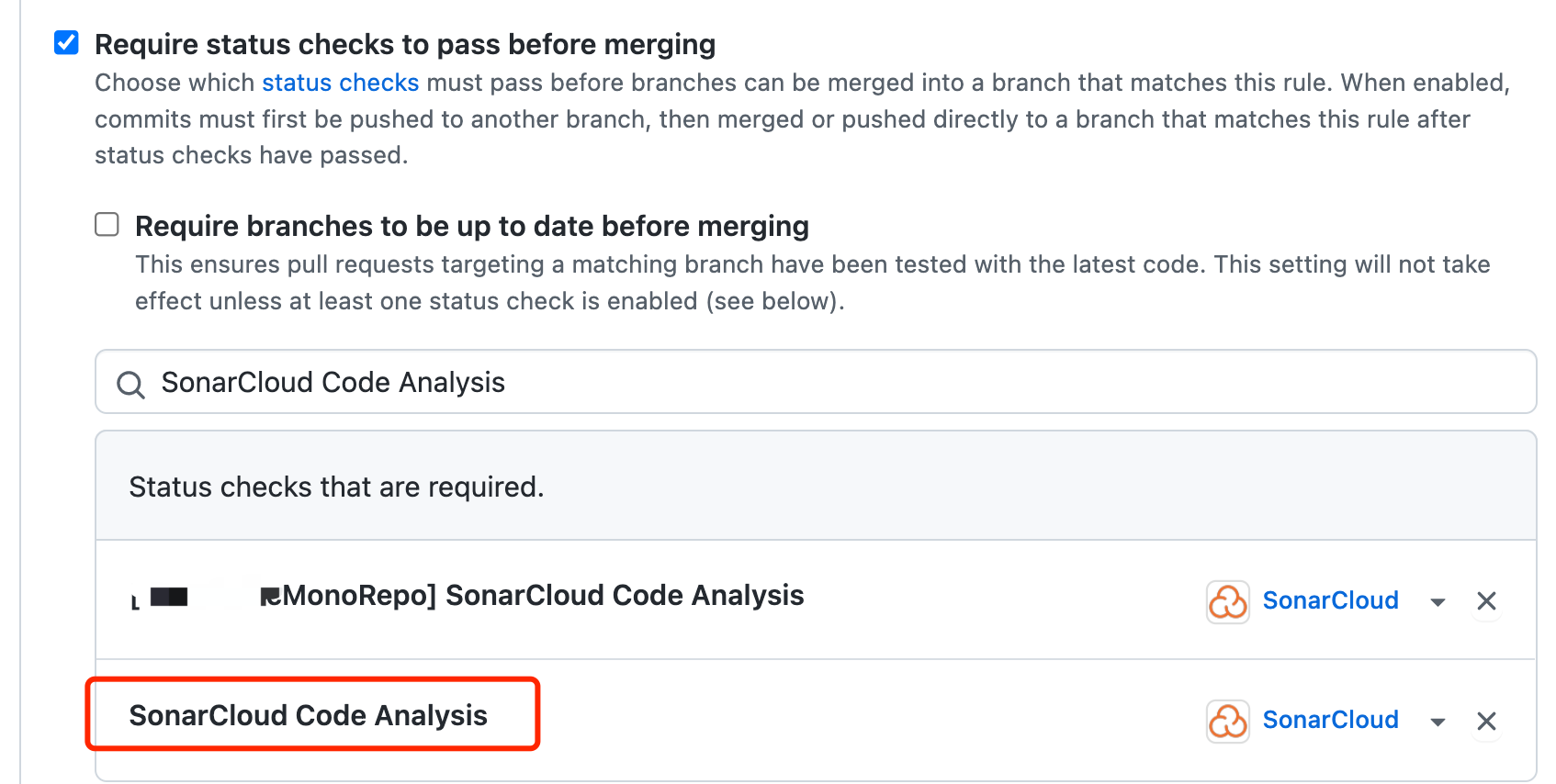Click the X to remove the MonoRepo check
1556x784 pixels.
1486,601
